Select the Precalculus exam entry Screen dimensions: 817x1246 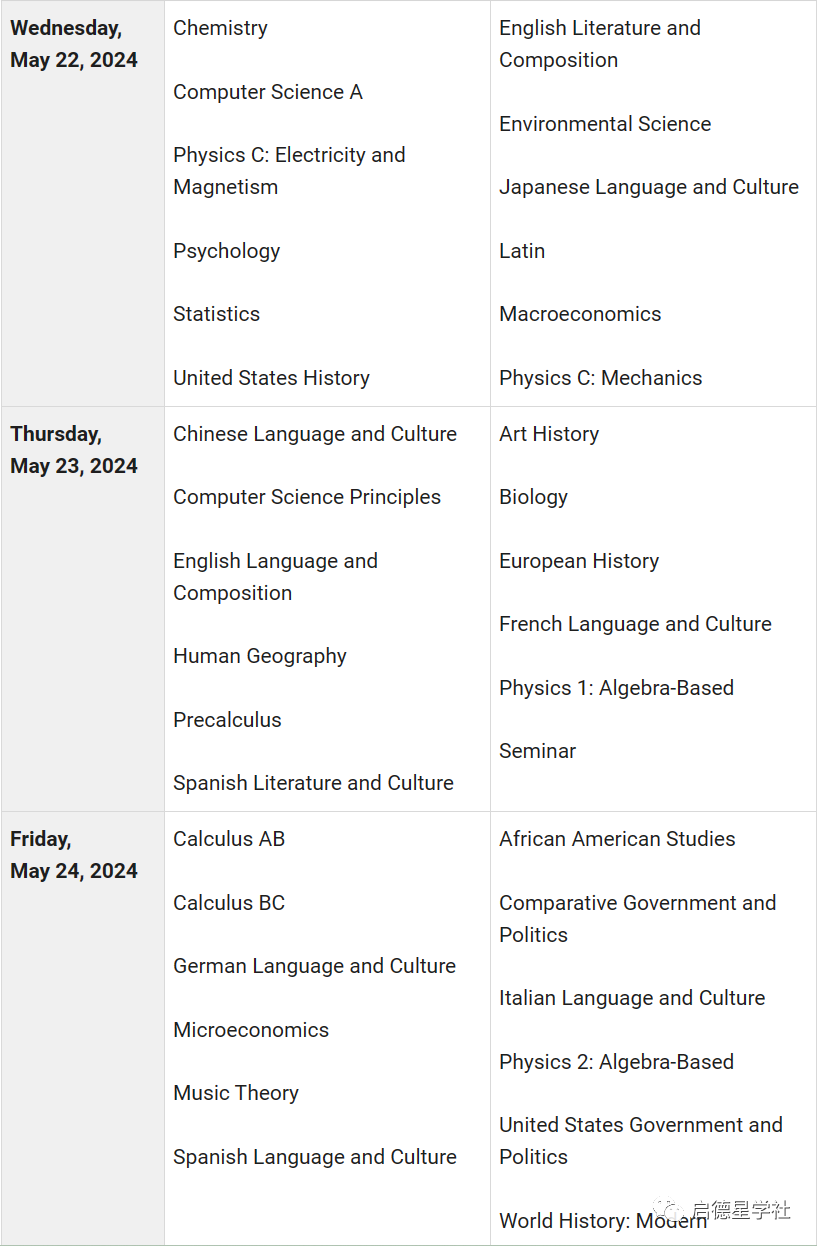(227, 720)
